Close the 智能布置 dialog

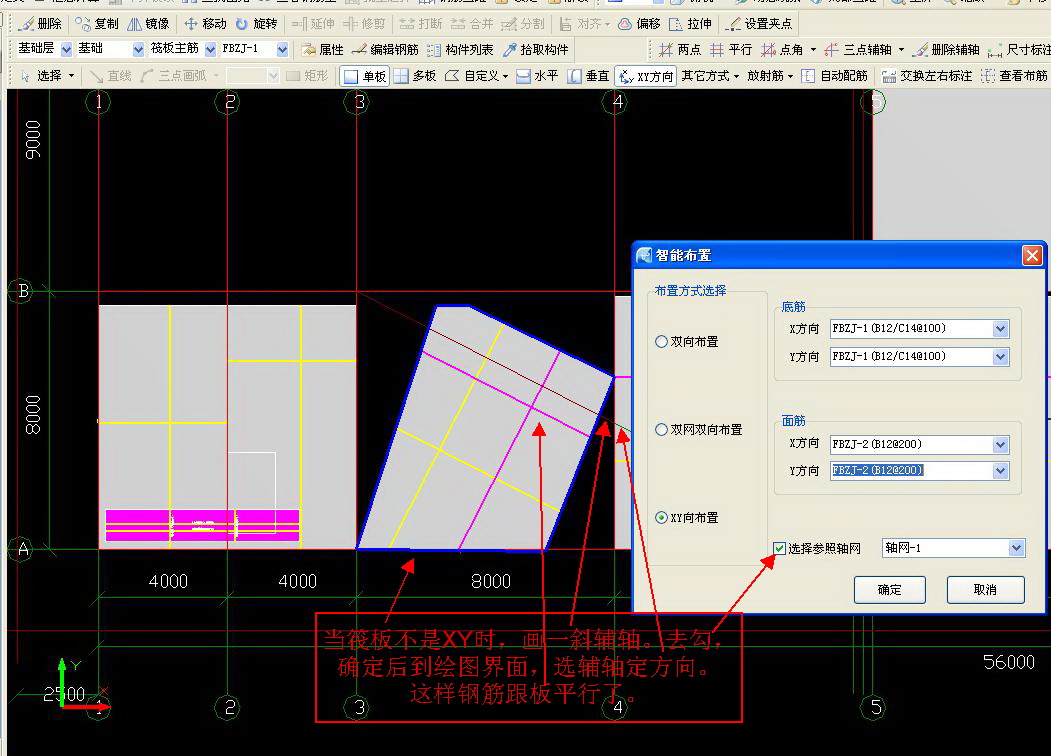point(1032,255)
